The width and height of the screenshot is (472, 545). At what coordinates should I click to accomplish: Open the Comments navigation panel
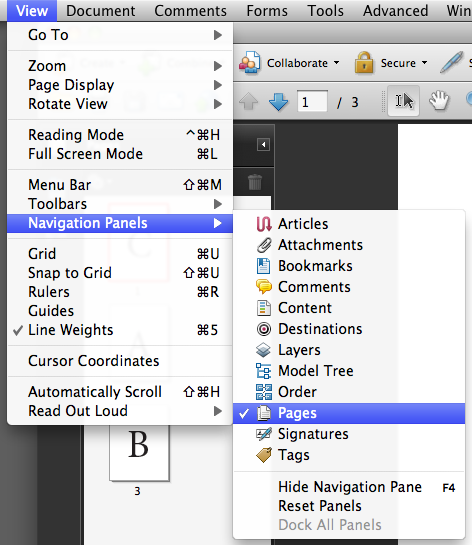pyautogui.click(x=349, y=287)
